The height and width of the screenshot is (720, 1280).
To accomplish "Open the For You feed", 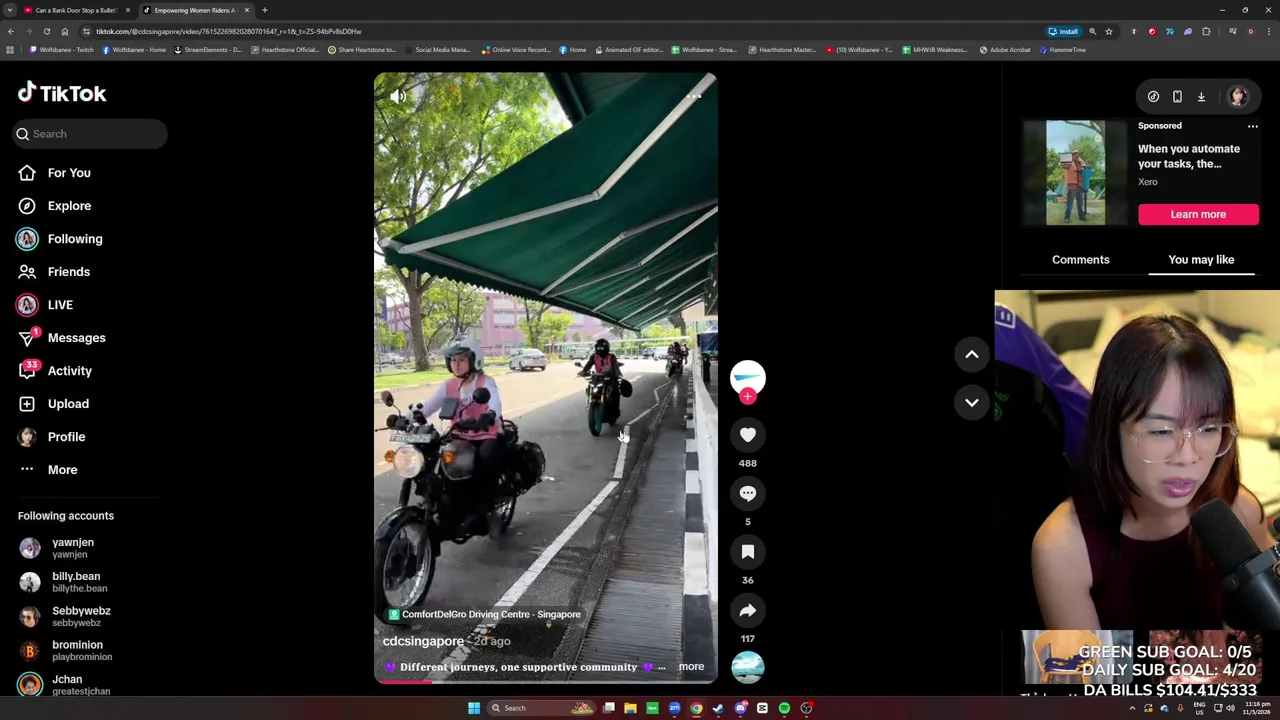I will point(55,173).
